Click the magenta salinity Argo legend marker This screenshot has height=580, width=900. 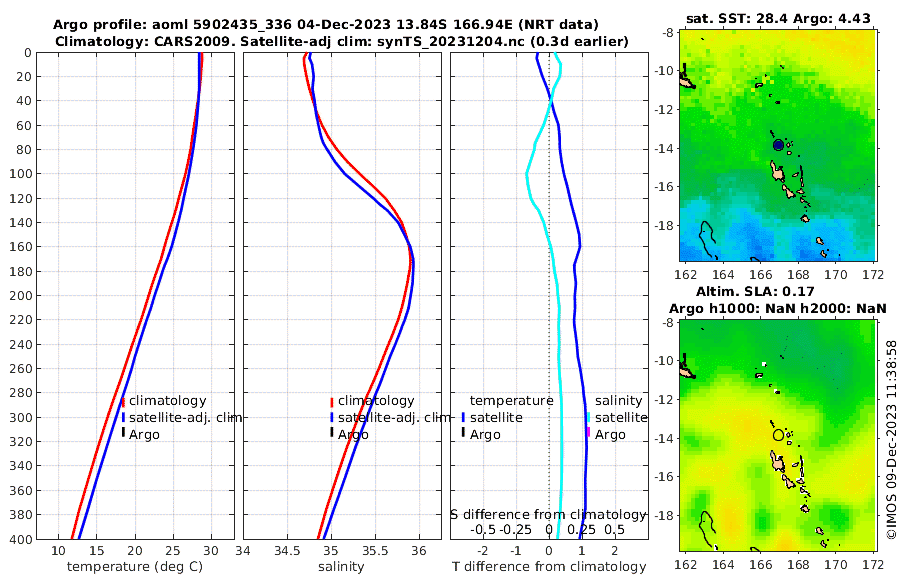click(x=588, y=432)
